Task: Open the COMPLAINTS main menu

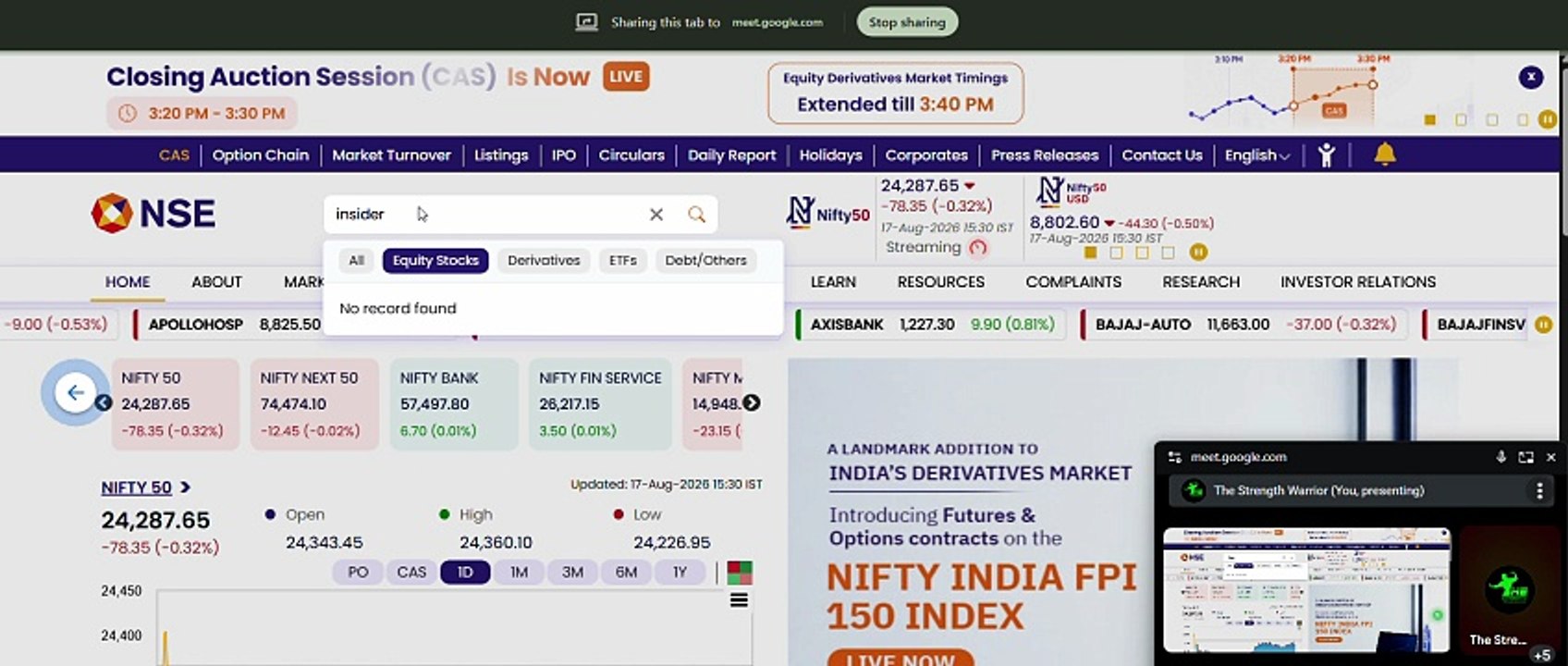Action: pos(1073,282)
